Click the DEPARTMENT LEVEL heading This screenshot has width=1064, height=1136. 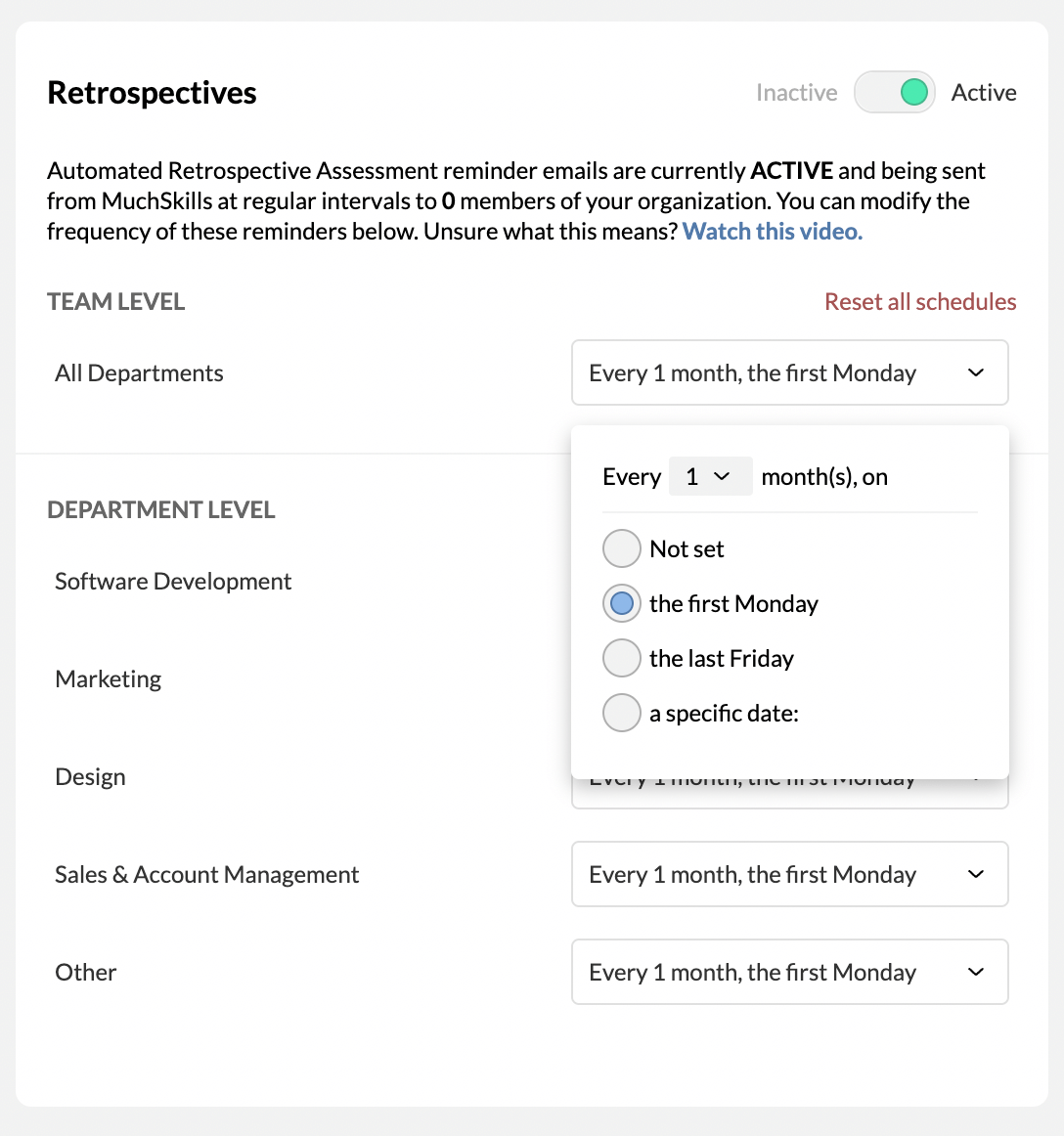click(x=161, y=510)
